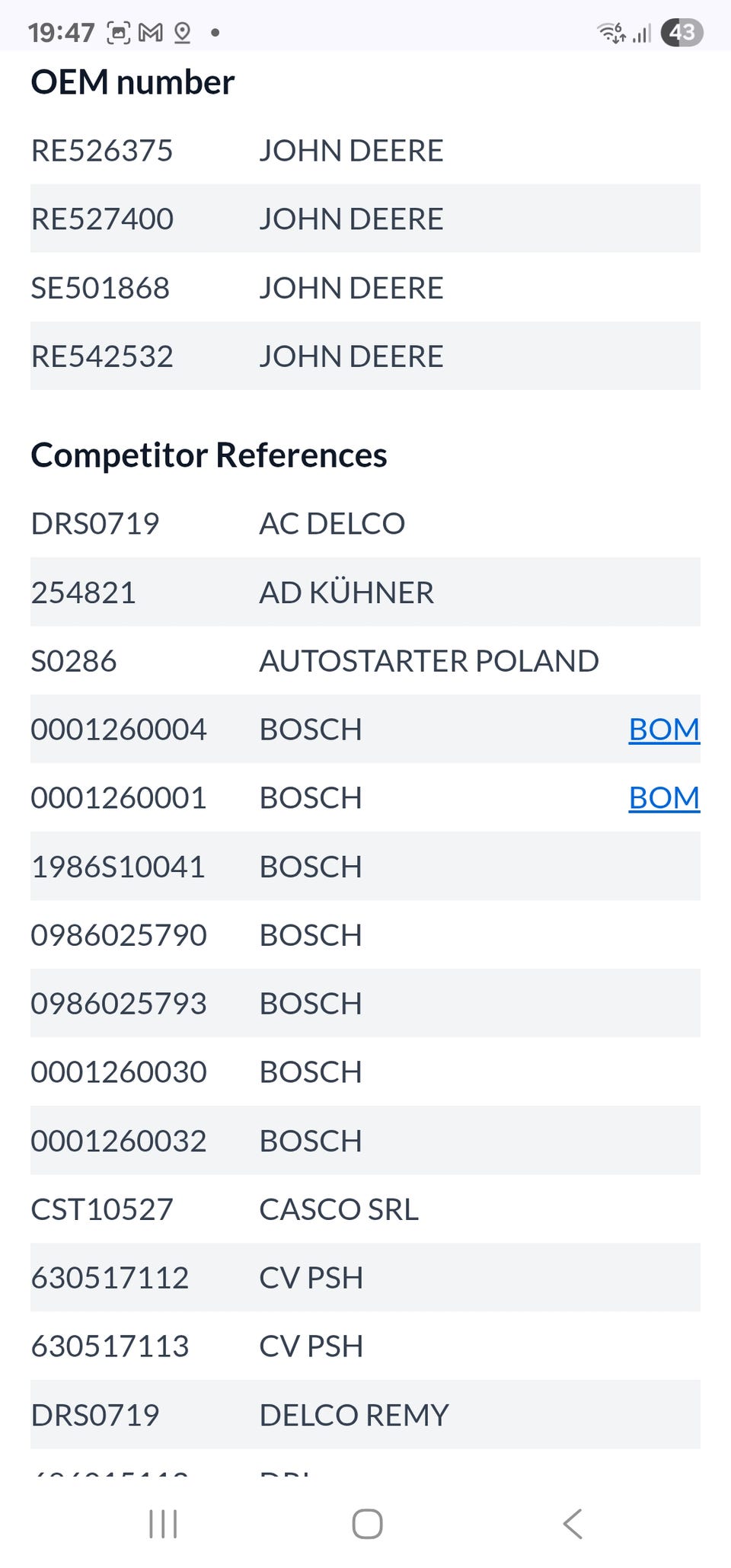Tap the Competitor References heading

click(x=209, y=455)
